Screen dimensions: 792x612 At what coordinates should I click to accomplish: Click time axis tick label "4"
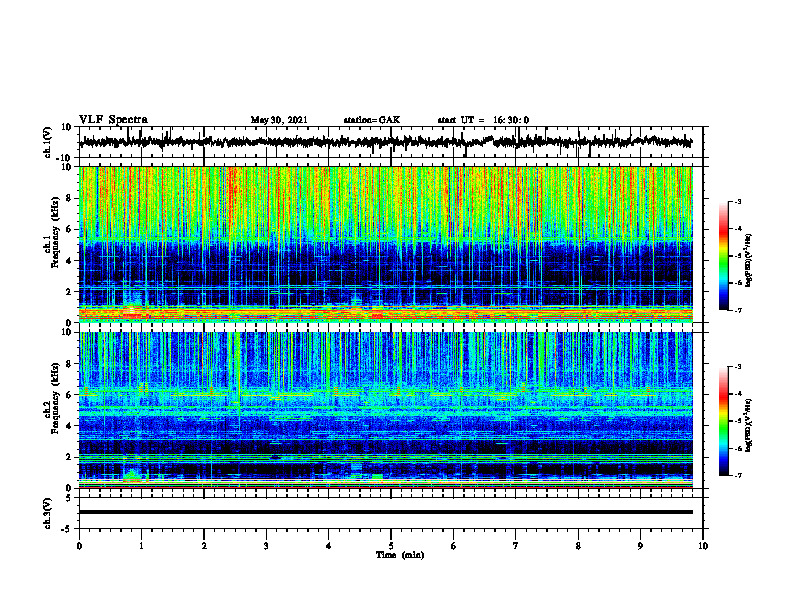[x=329, y=546]
